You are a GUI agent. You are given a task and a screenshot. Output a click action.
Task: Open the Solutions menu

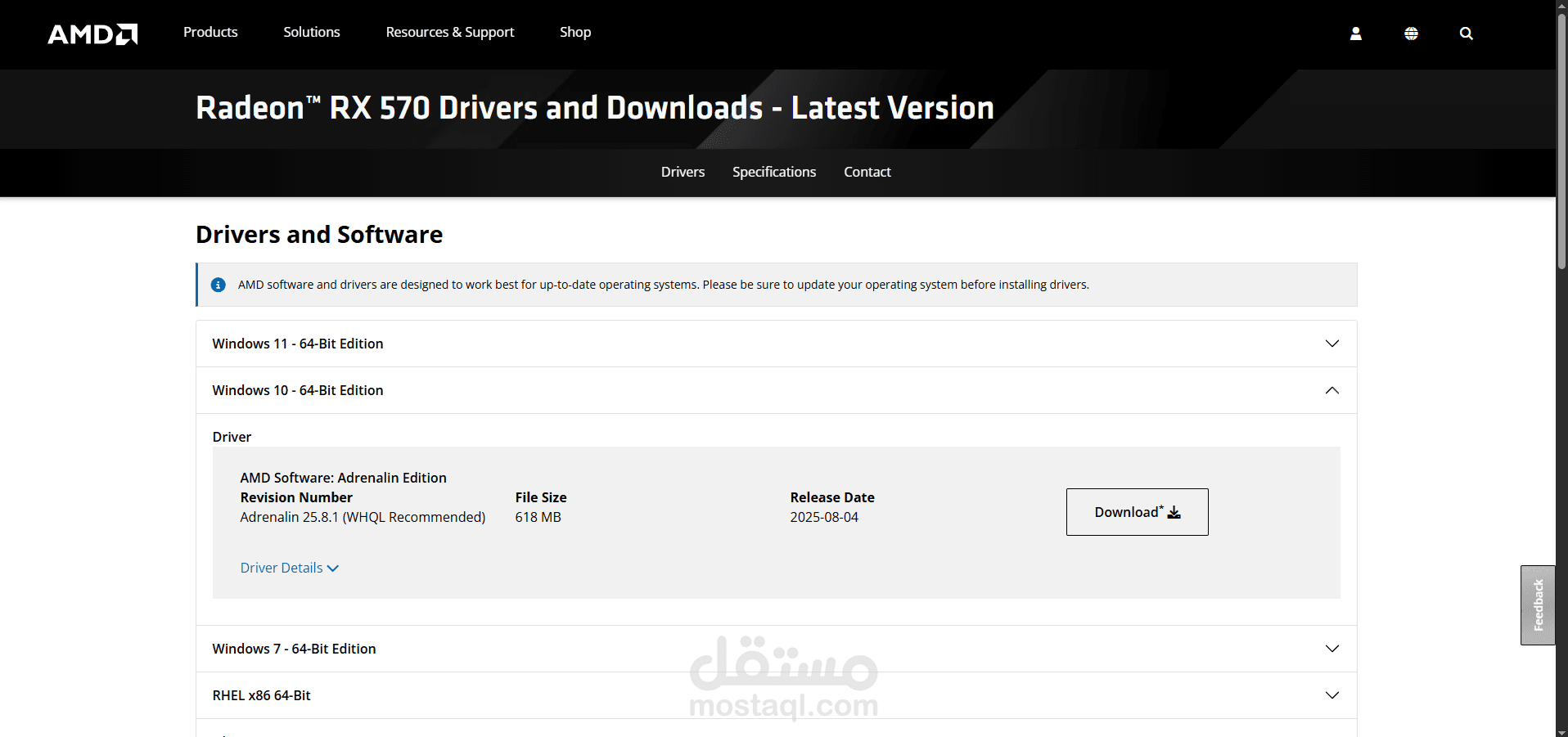pos(312,32)
